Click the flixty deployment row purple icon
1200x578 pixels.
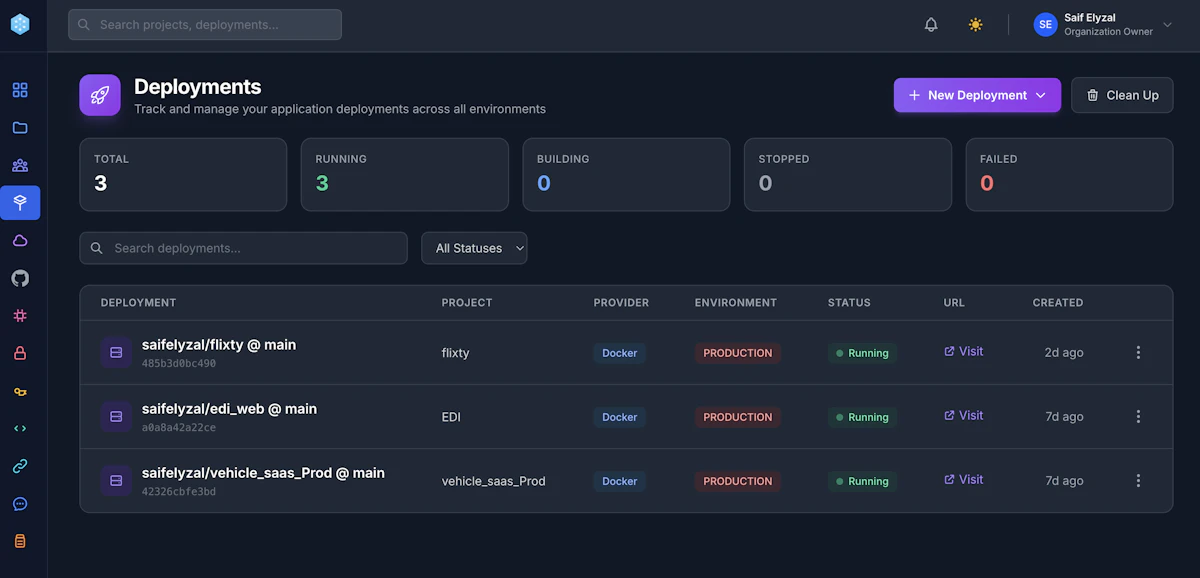[x=115, y=352]
